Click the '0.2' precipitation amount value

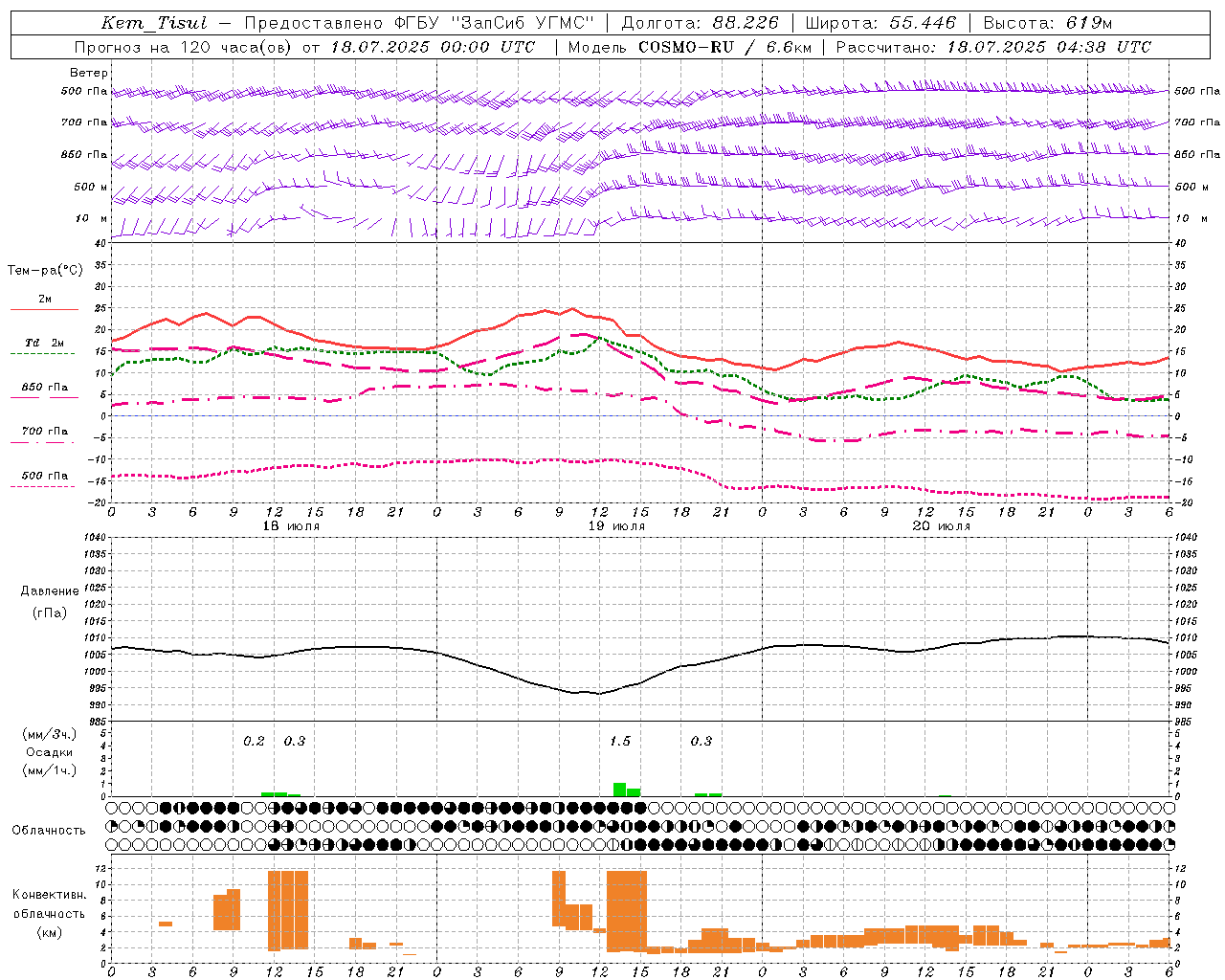[x=254, y=742]
